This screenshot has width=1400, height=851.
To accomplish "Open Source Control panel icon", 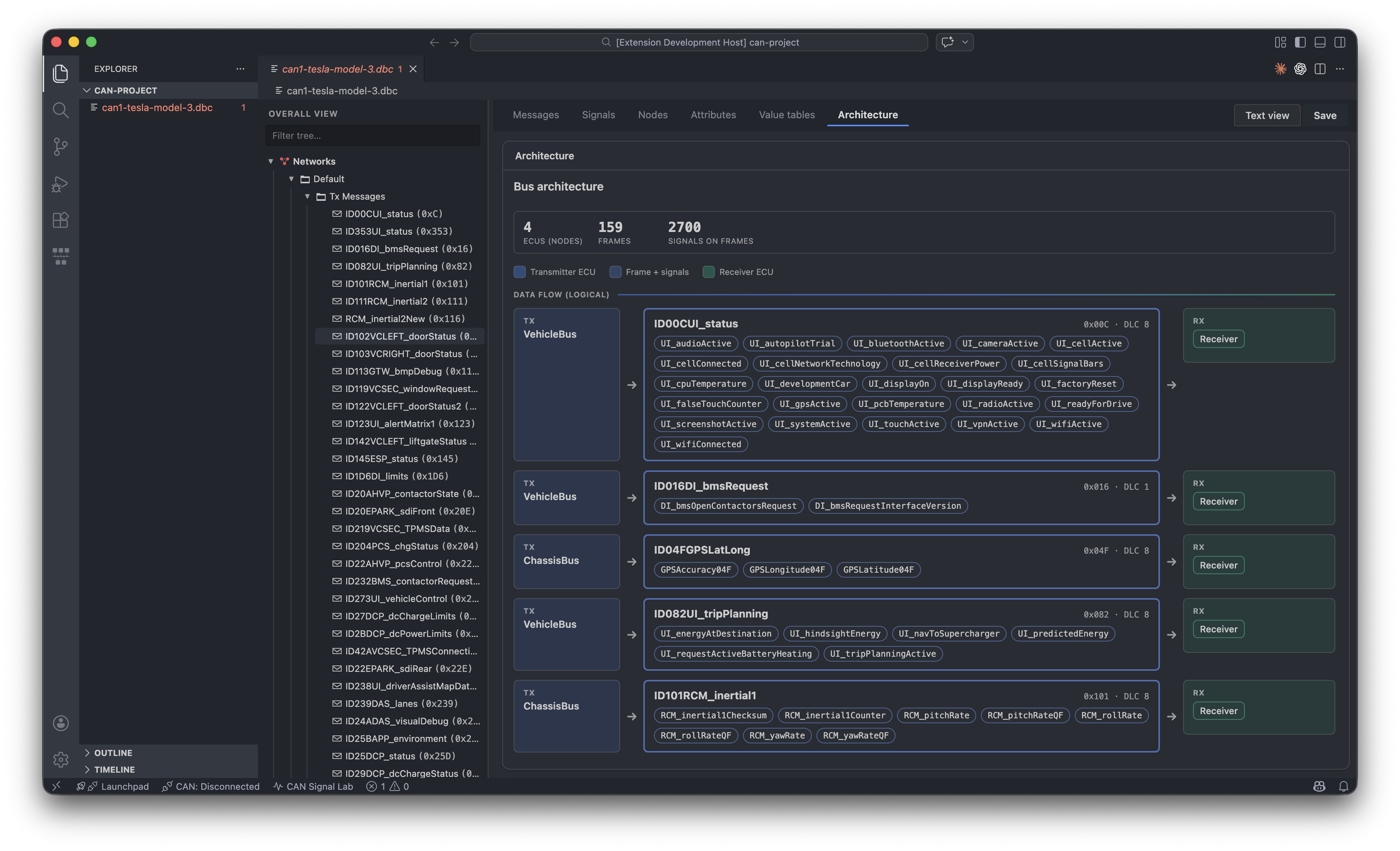I will click(60, 146).
